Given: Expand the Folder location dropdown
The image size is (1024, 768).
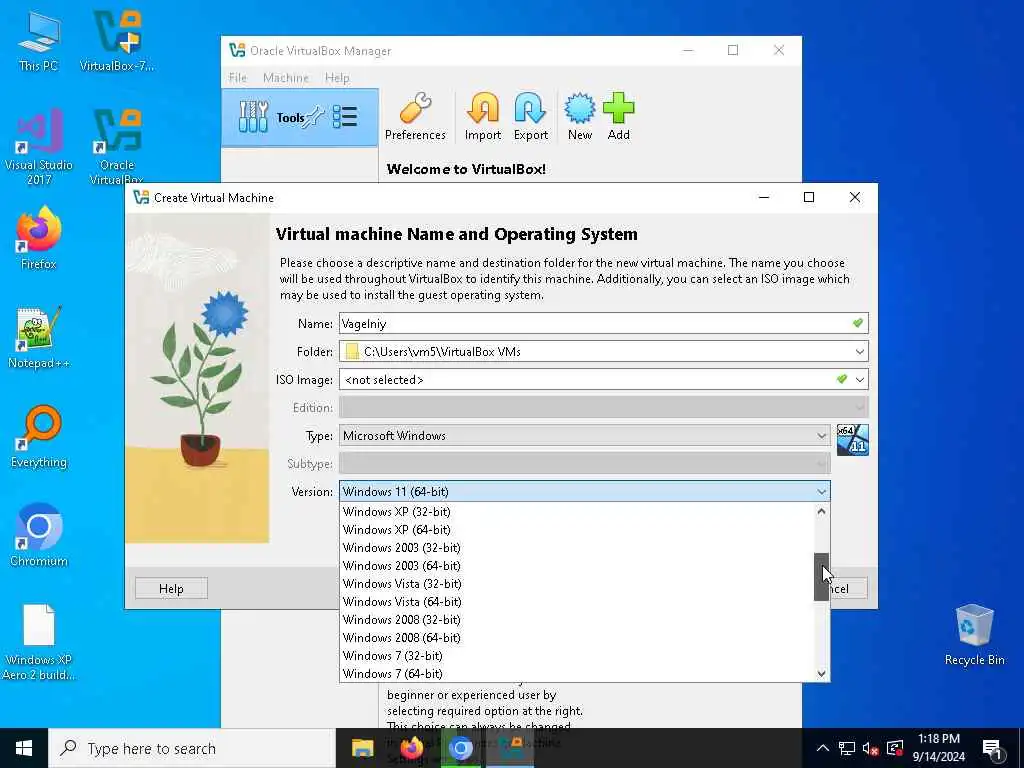Looking at the screenshot, I should 859,351.
